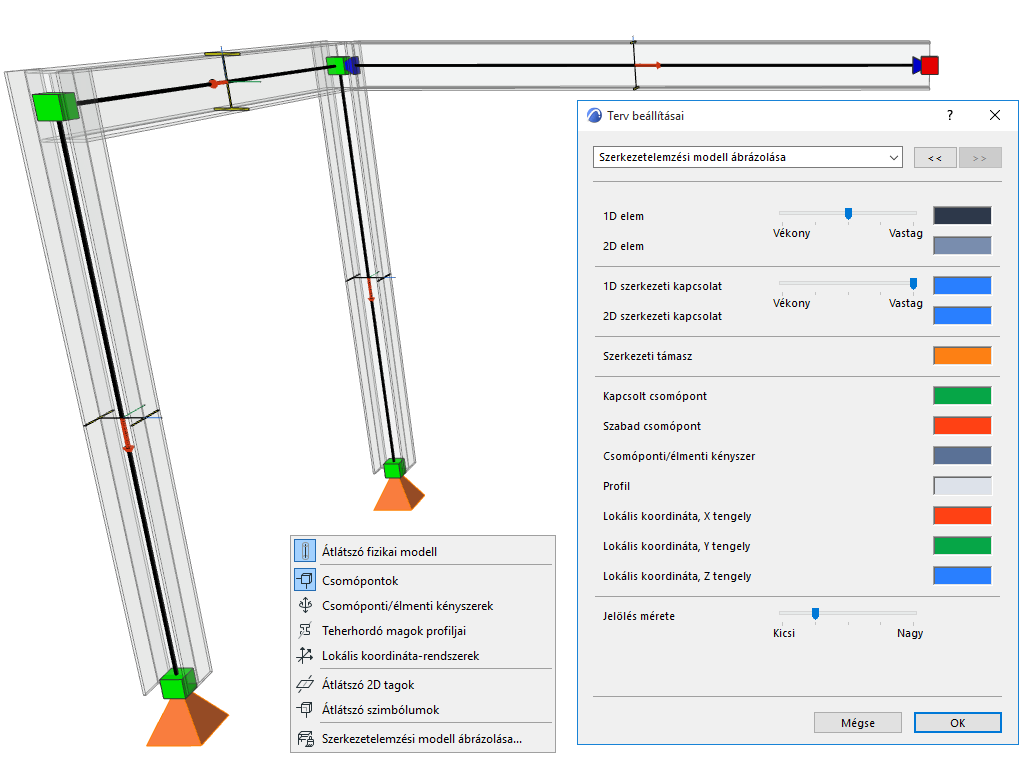Close the Terv beállításai dialog

click(x=995, y=115)
